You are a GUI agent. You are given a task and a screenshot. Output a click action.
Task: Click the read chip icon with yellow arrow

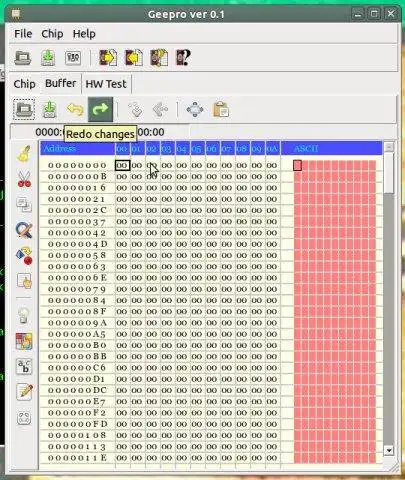click(x=108, y=58)
